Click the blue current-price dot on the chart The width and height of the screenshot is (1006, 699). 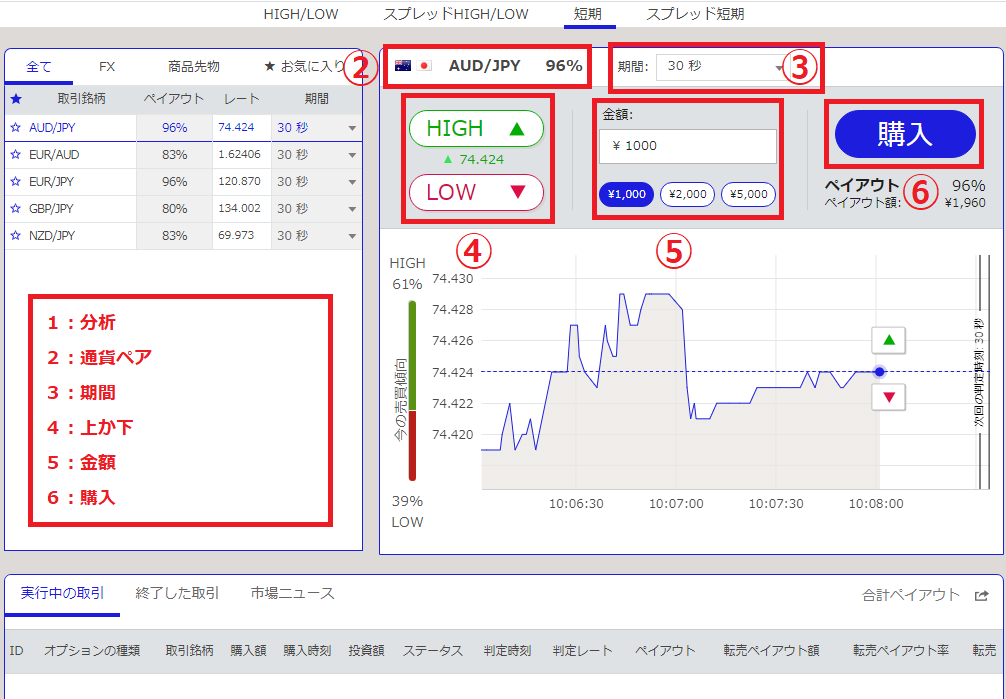pyautogui.click(x=880, y=372)
